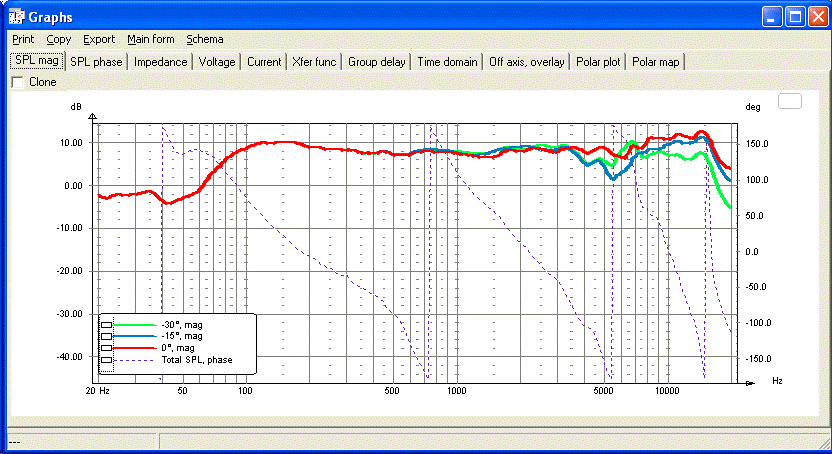Open the Schema menu

click(204, 39)
